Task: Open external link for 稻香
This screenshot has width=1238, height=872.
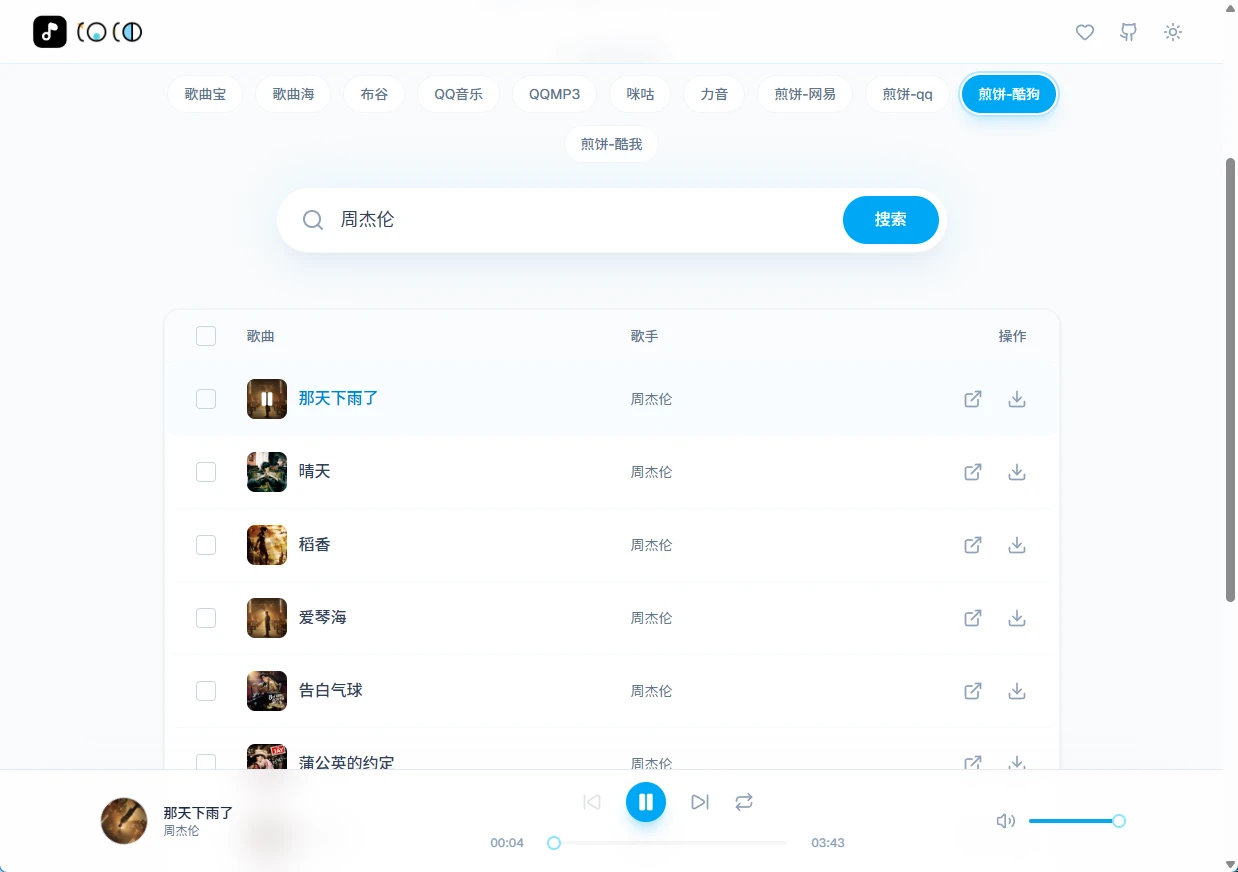Action: [x=973, y=545]
